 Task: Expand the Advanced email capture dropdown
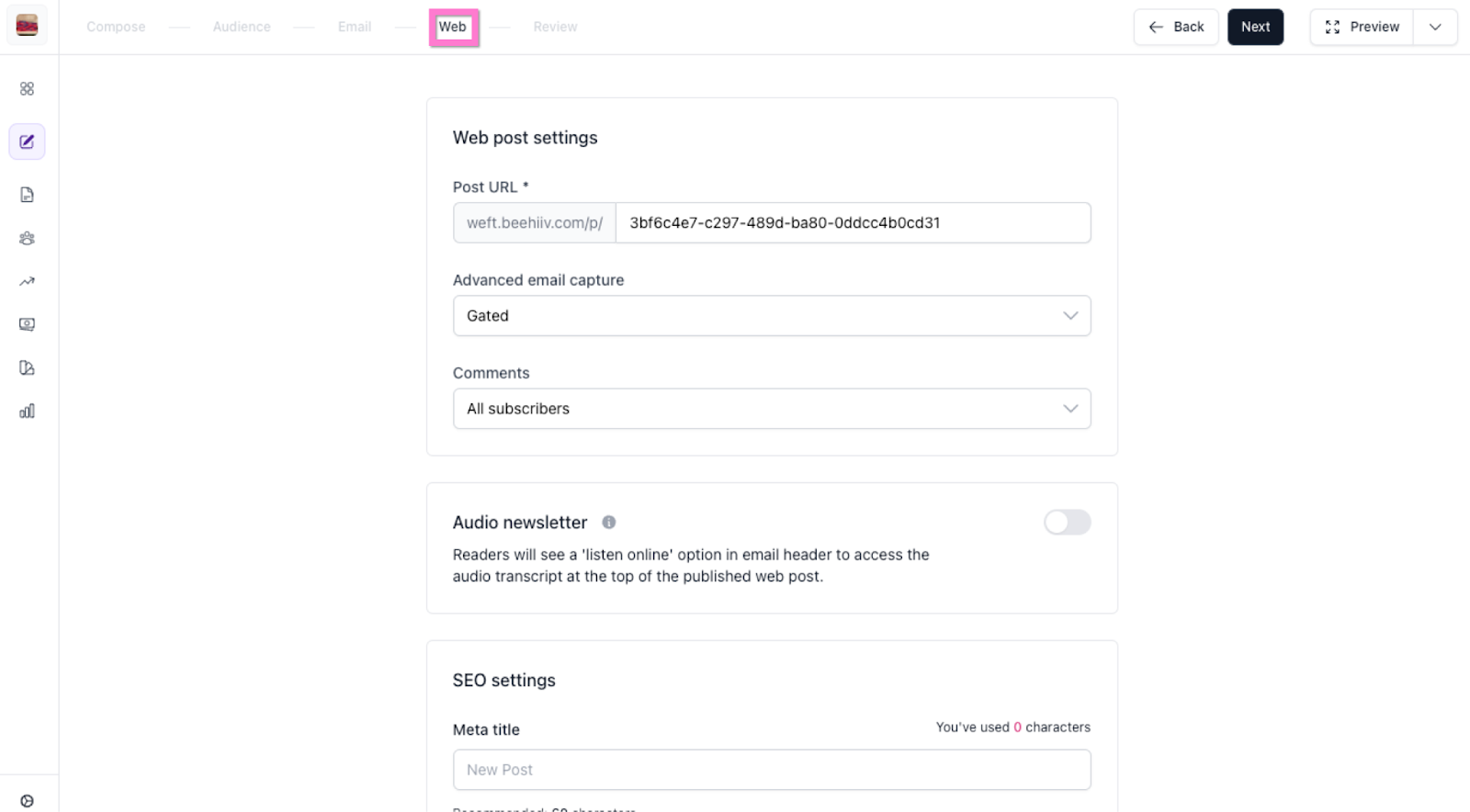(x=771, y=315)
